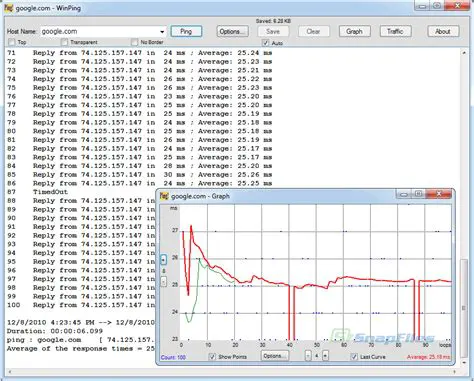
Task: Click the app icon in the Graph window title bar
Action: (164, 196)
